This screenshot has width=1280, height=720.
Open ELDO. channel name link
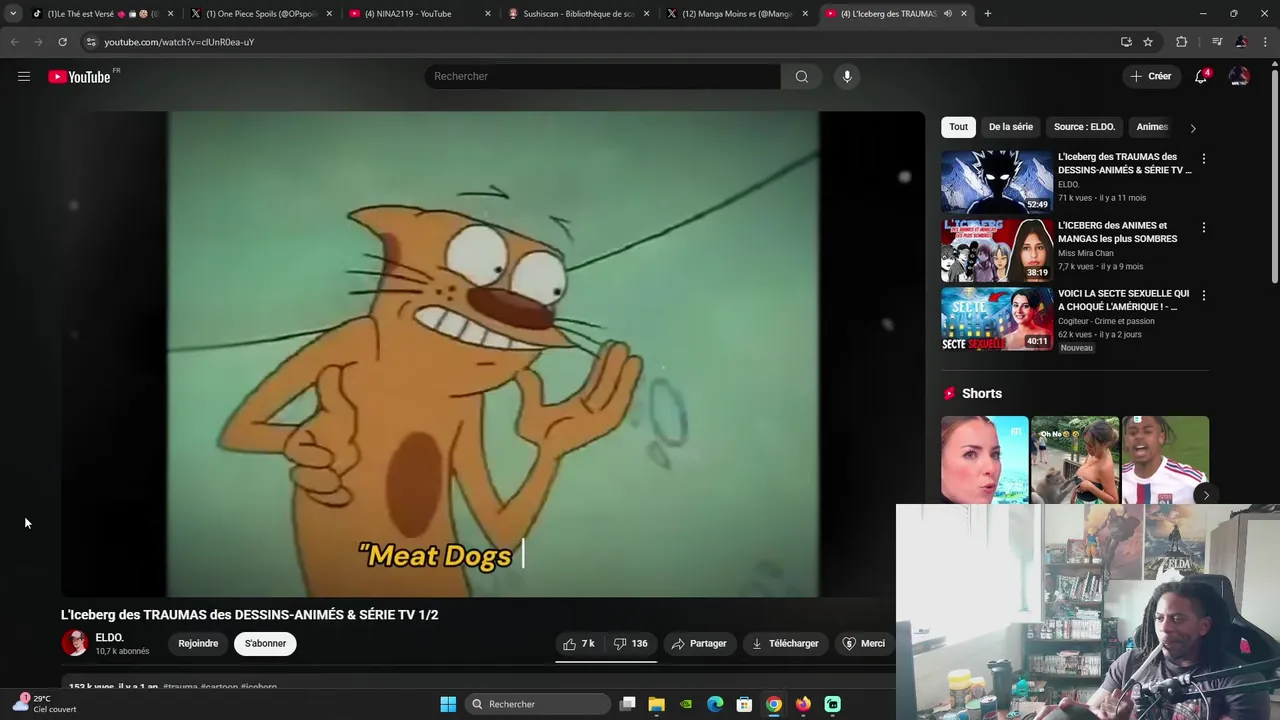[x=110, y=637]
